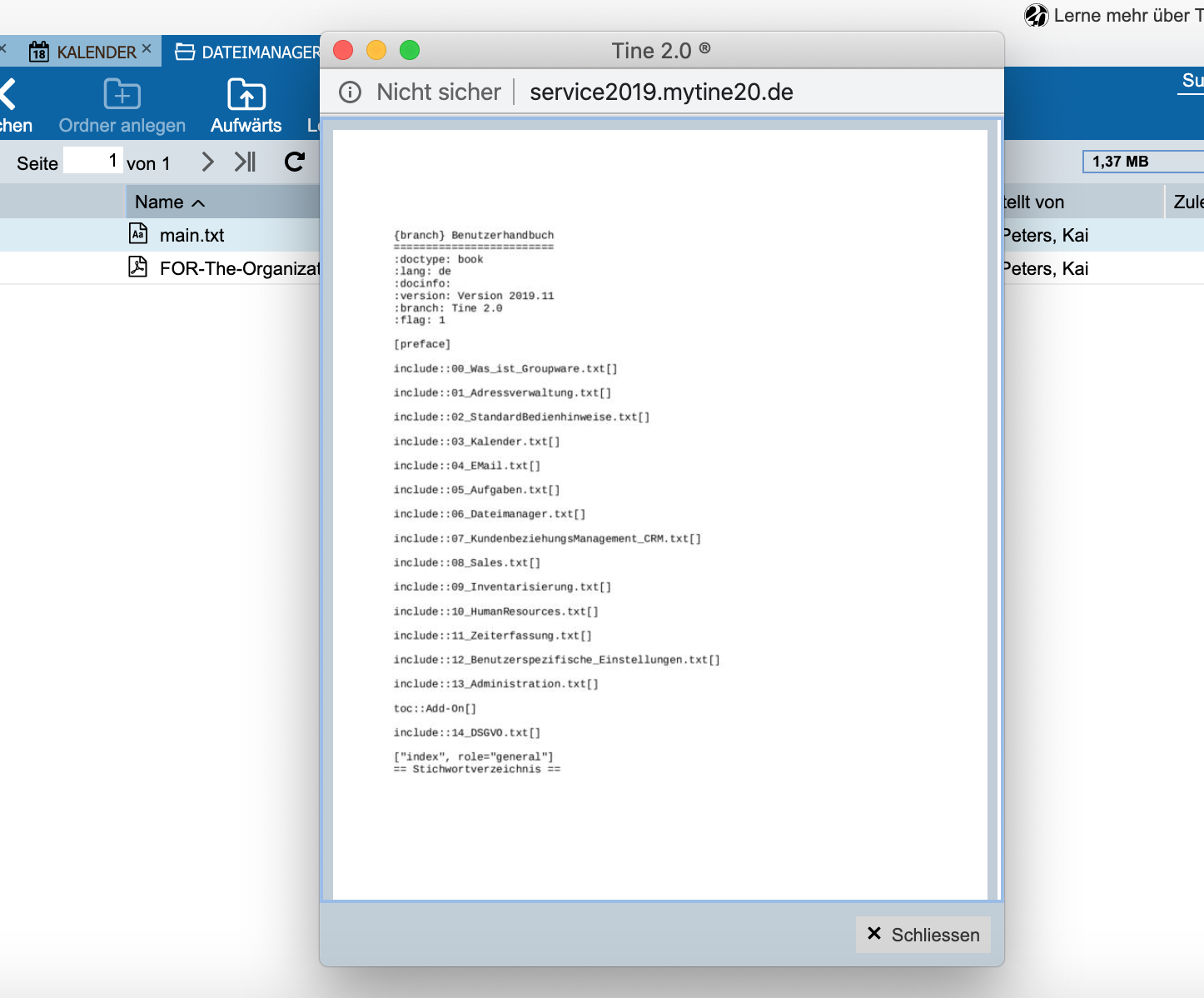Minimize the Tine 2.0 preview window
1204x998 pixels.
pos(376,50)
